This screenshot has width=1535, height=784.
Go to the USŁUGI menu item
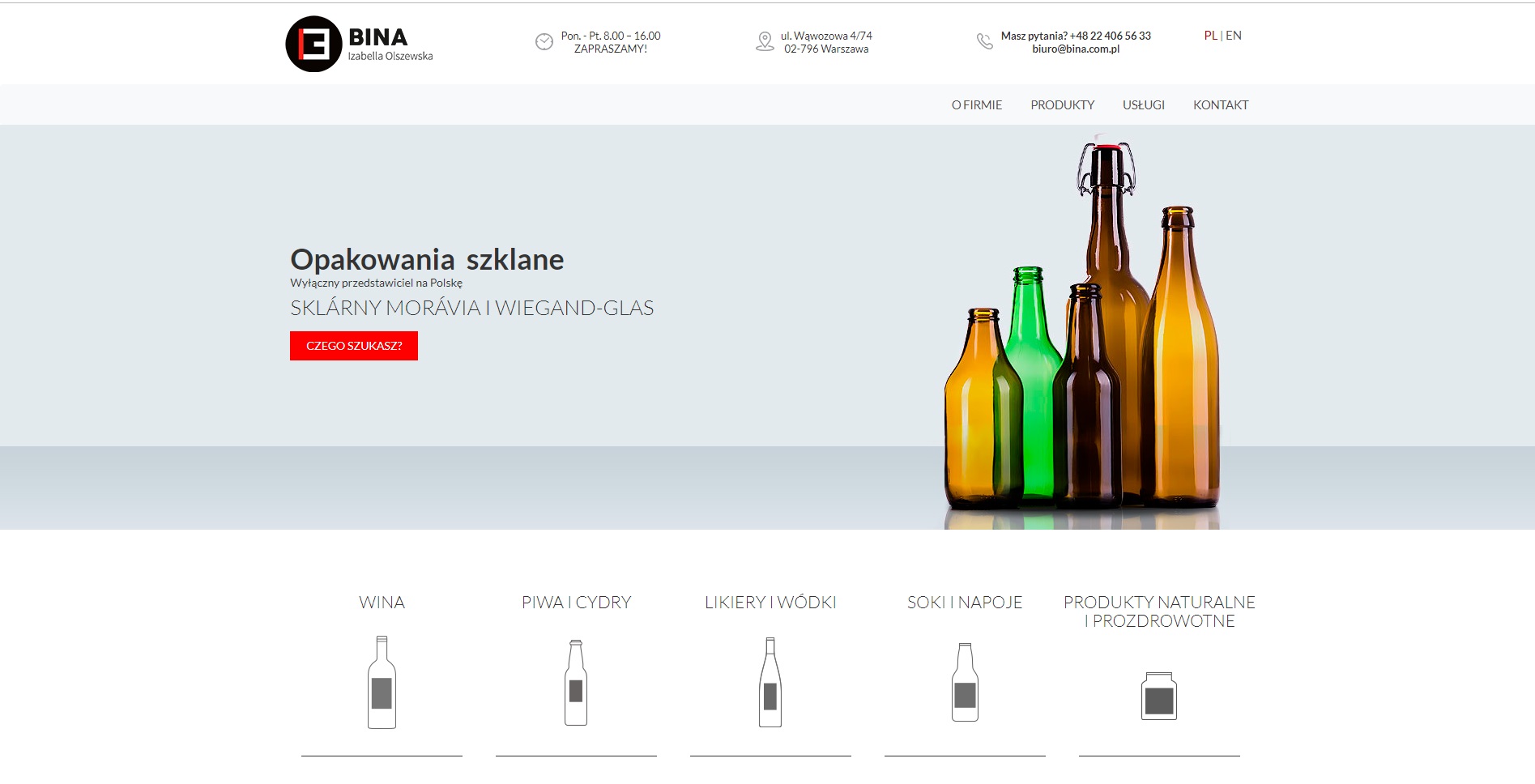click(x=1143, y=105)
